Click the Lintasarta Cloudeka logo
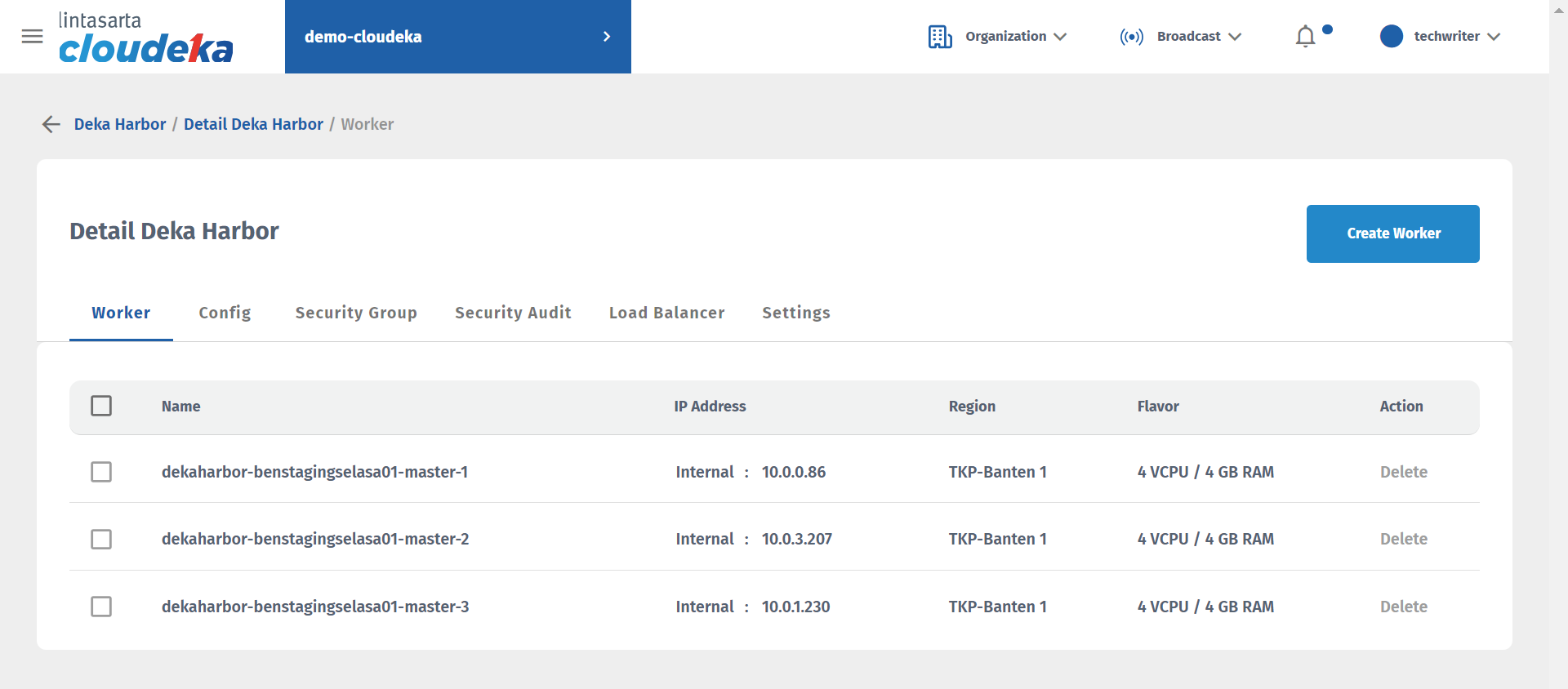Screen dimensions: 1568x689 pyautogui.click(x=145, y=38)
